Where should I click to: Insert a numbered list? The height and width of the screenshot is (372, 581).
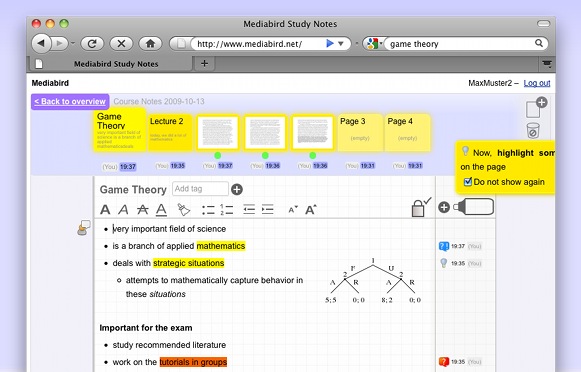pos(226,210)
